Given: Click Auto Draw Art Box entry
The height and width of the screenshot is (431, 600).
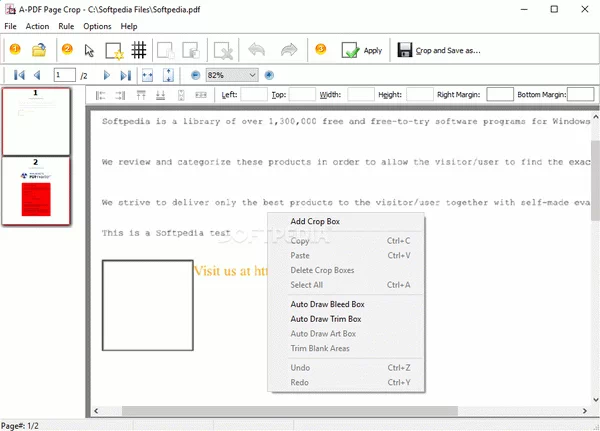Looking at the screenshot, I should (x=346, y=334).
